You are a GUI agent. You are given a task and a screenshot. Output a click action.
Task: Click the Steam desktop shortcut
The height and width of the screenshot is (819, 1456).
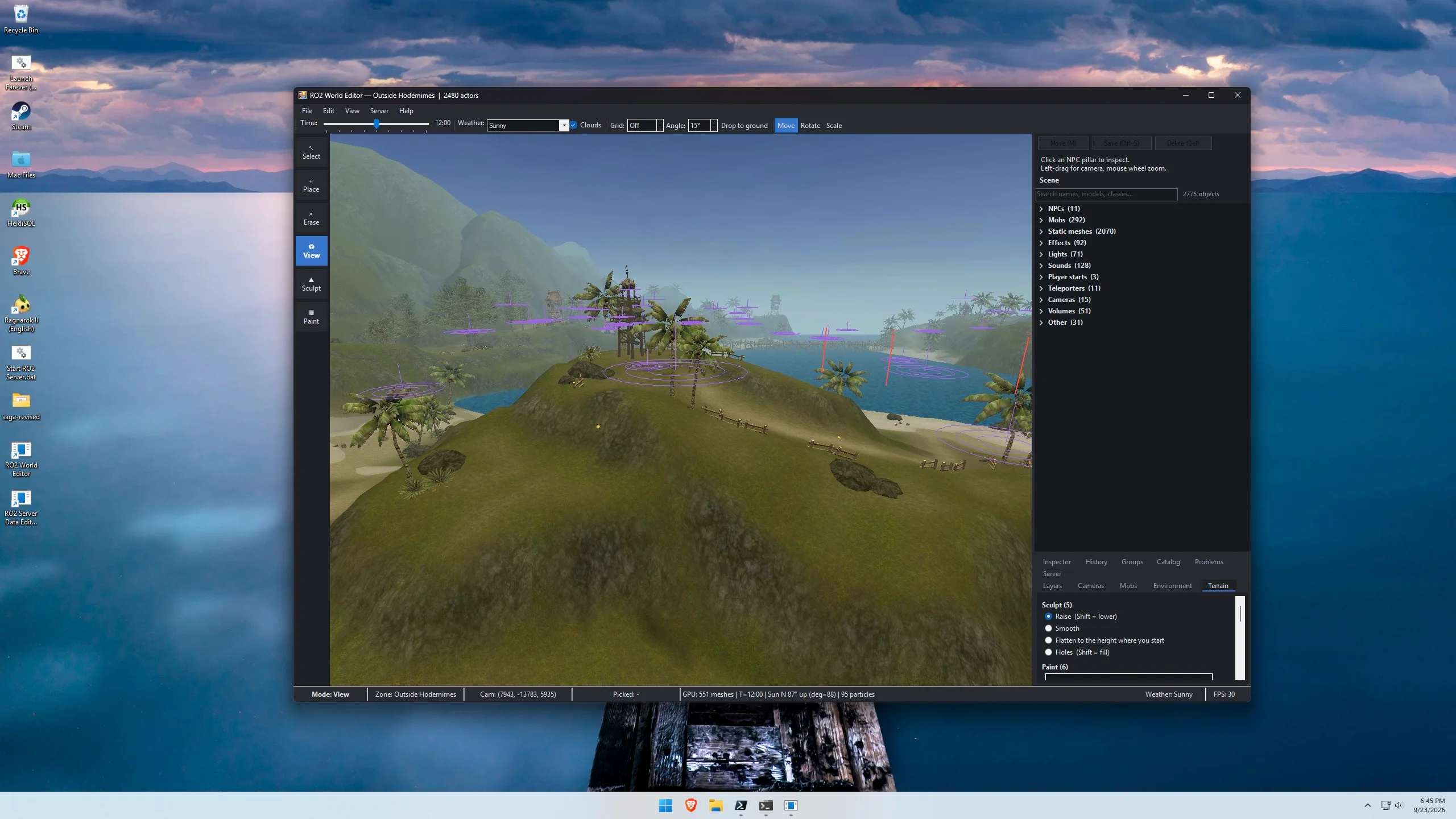pyautogui.click(x=21, y=116)
